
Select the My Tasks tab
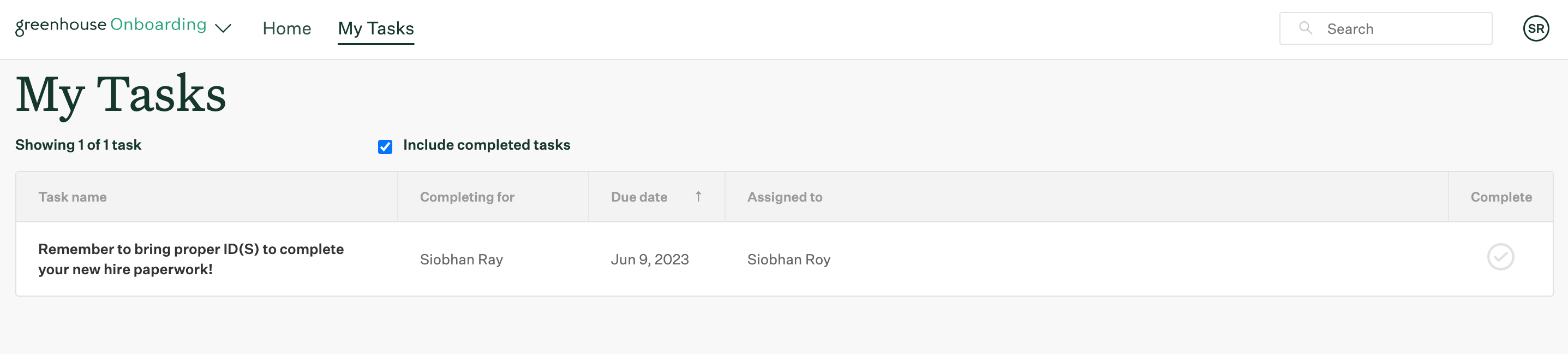point(375,28)
